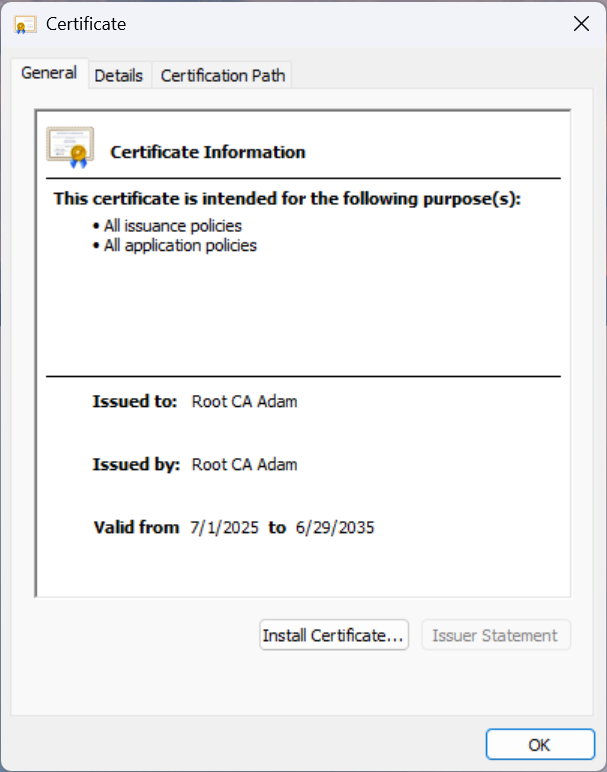Screen dimensions: 607x772
Task: Close the Certificate dialog
Action: coord(581,24)
